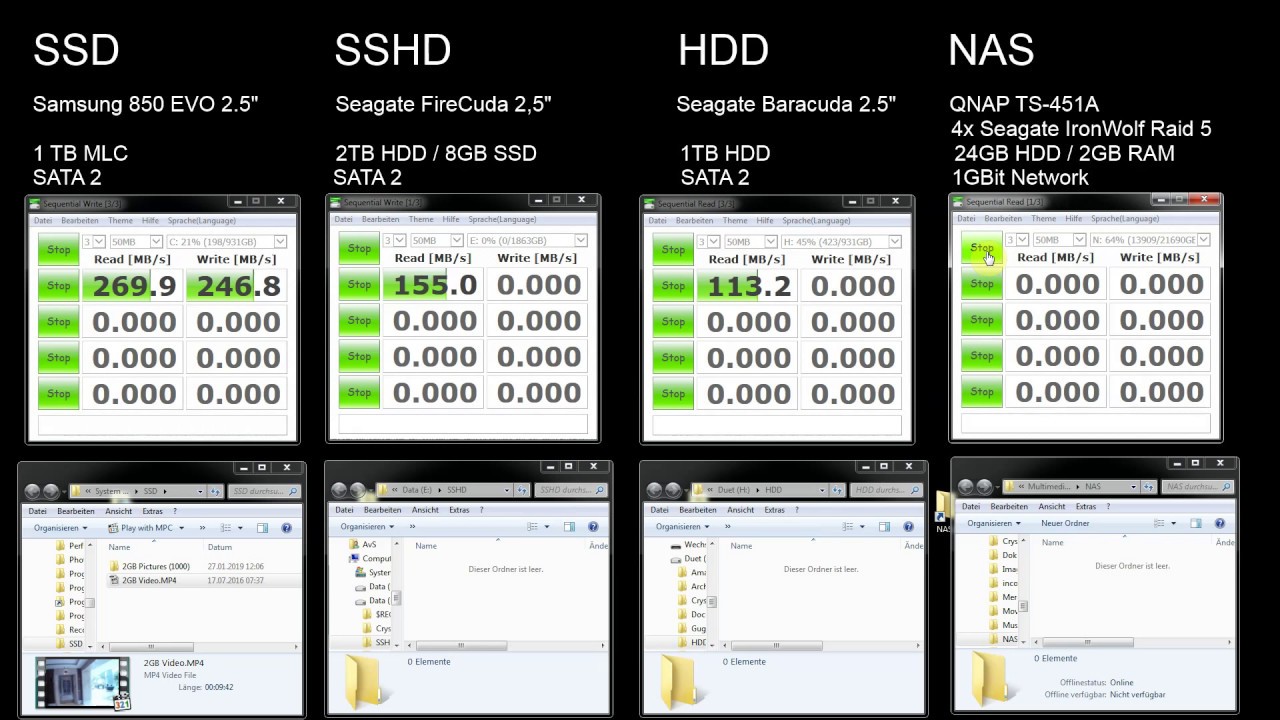
Task: Open help in the NAS Explorer window
Action: tap(1219, 523)
